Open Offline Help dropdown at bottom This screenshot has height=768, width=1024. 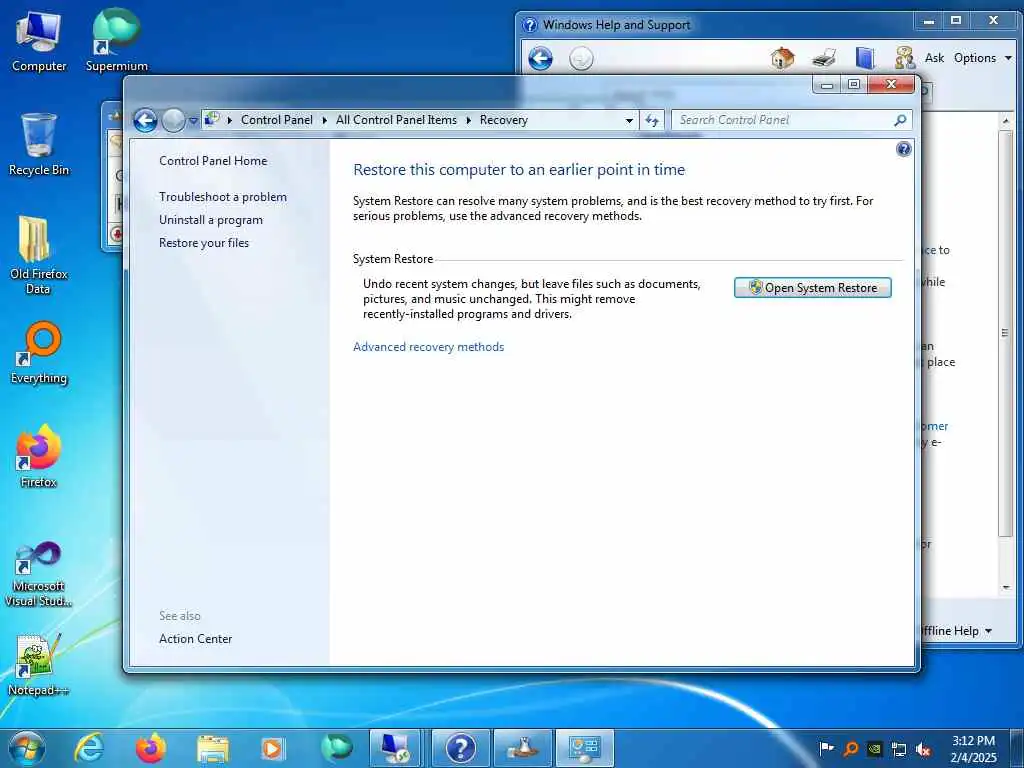point(956,631)
